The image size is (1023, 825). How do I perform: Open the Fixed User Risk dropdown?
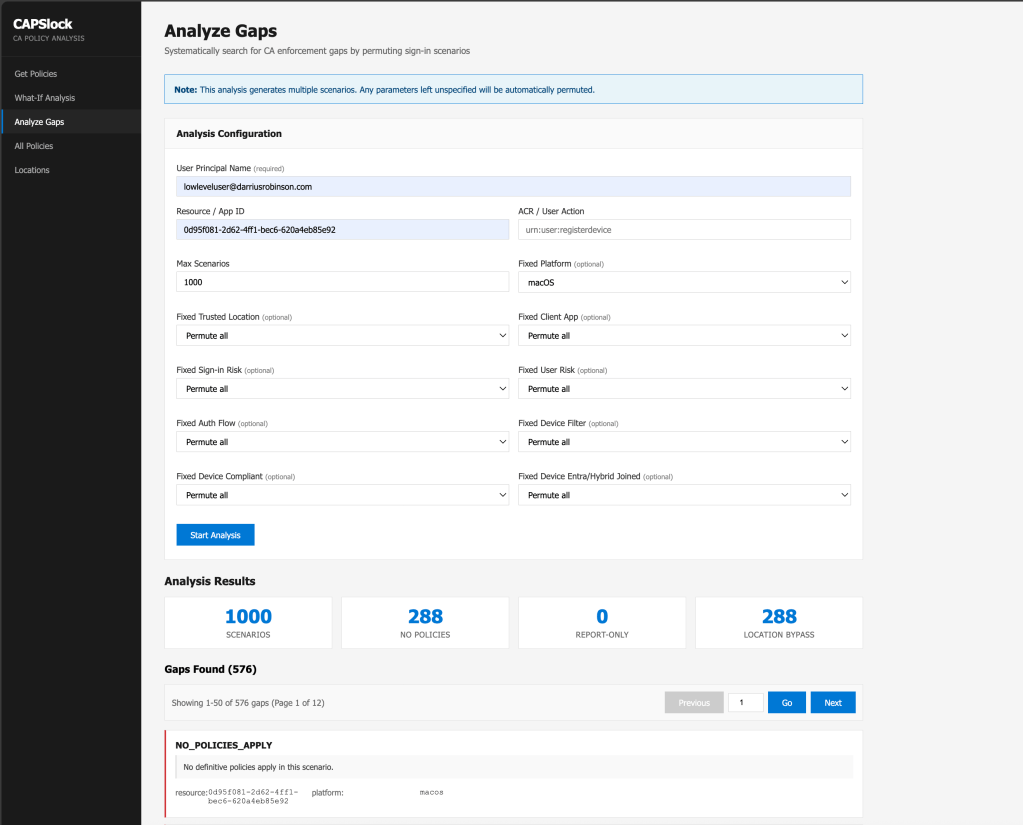pos(684,389)
